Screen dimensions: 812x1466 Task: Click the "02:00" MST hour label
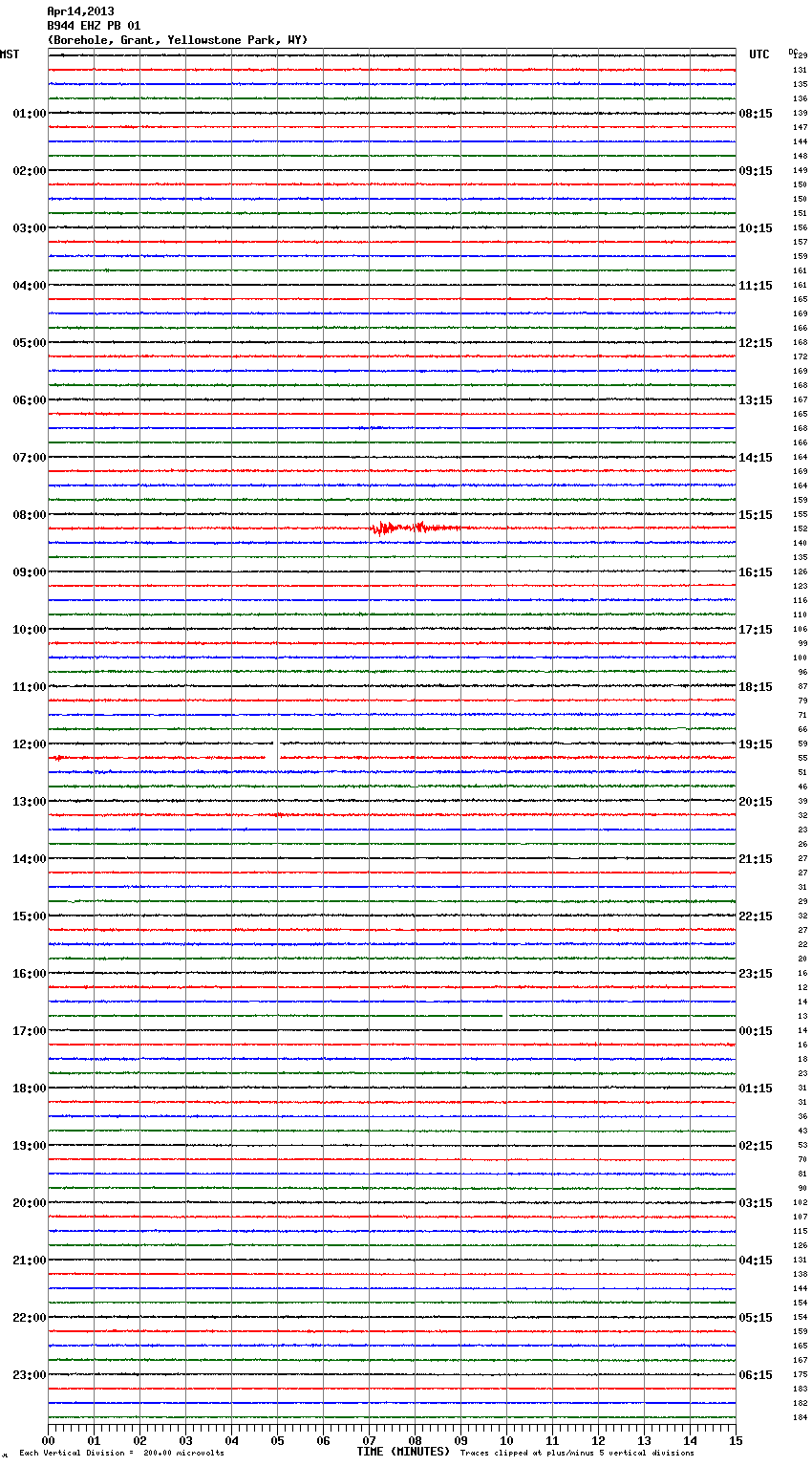coord(30,171)
